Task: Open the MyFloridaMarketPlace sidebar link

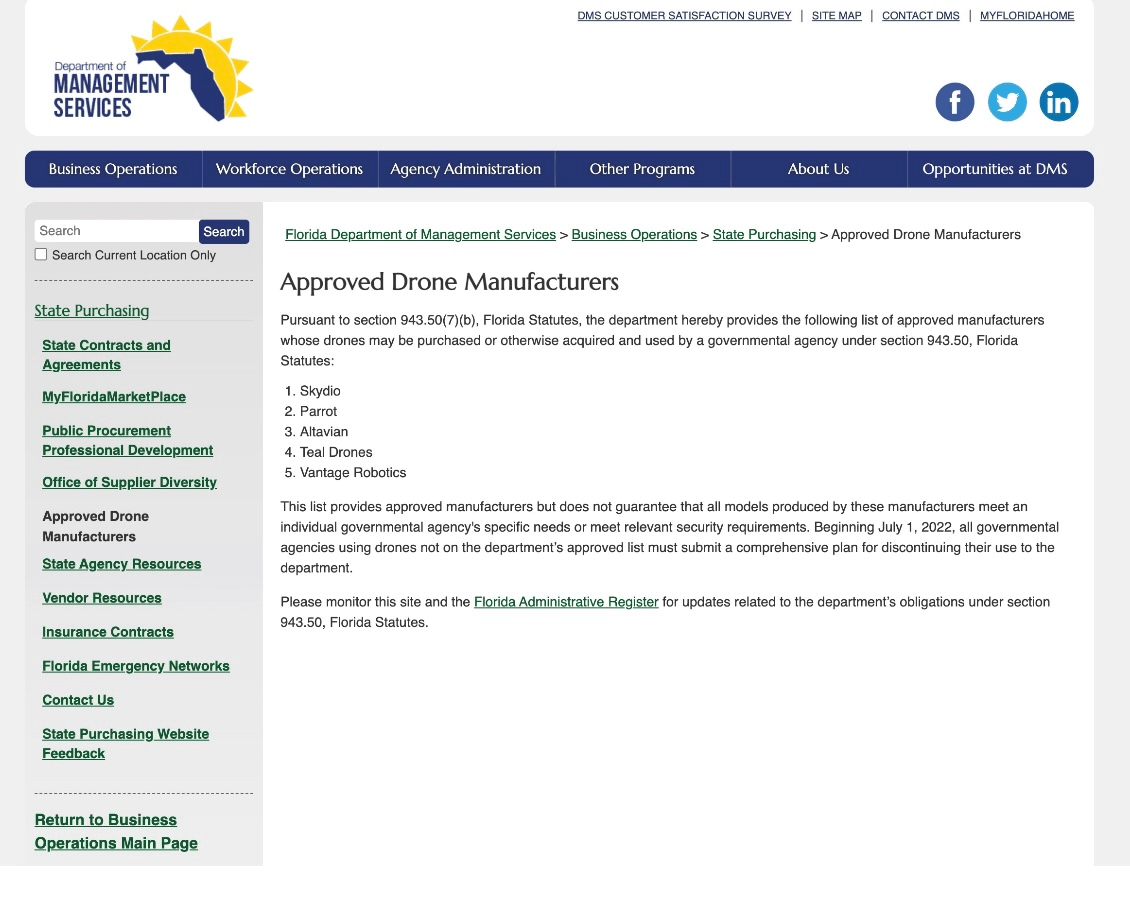Action: 114,397
